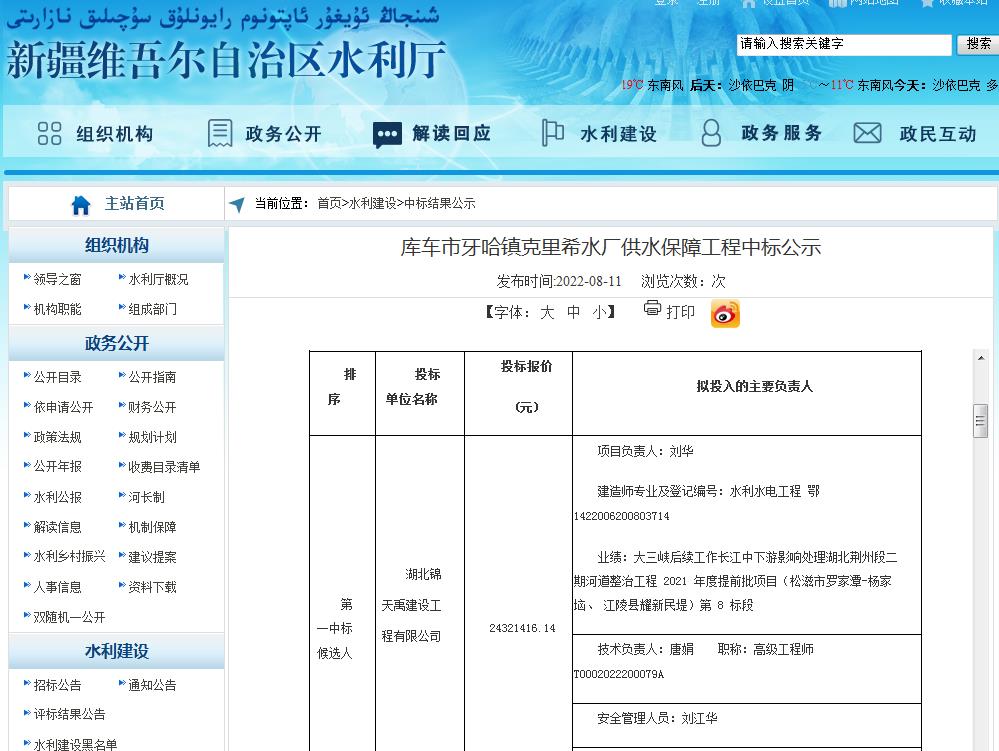Click the flag icon for 水利建设
The image size is (999, 751).
554,131
